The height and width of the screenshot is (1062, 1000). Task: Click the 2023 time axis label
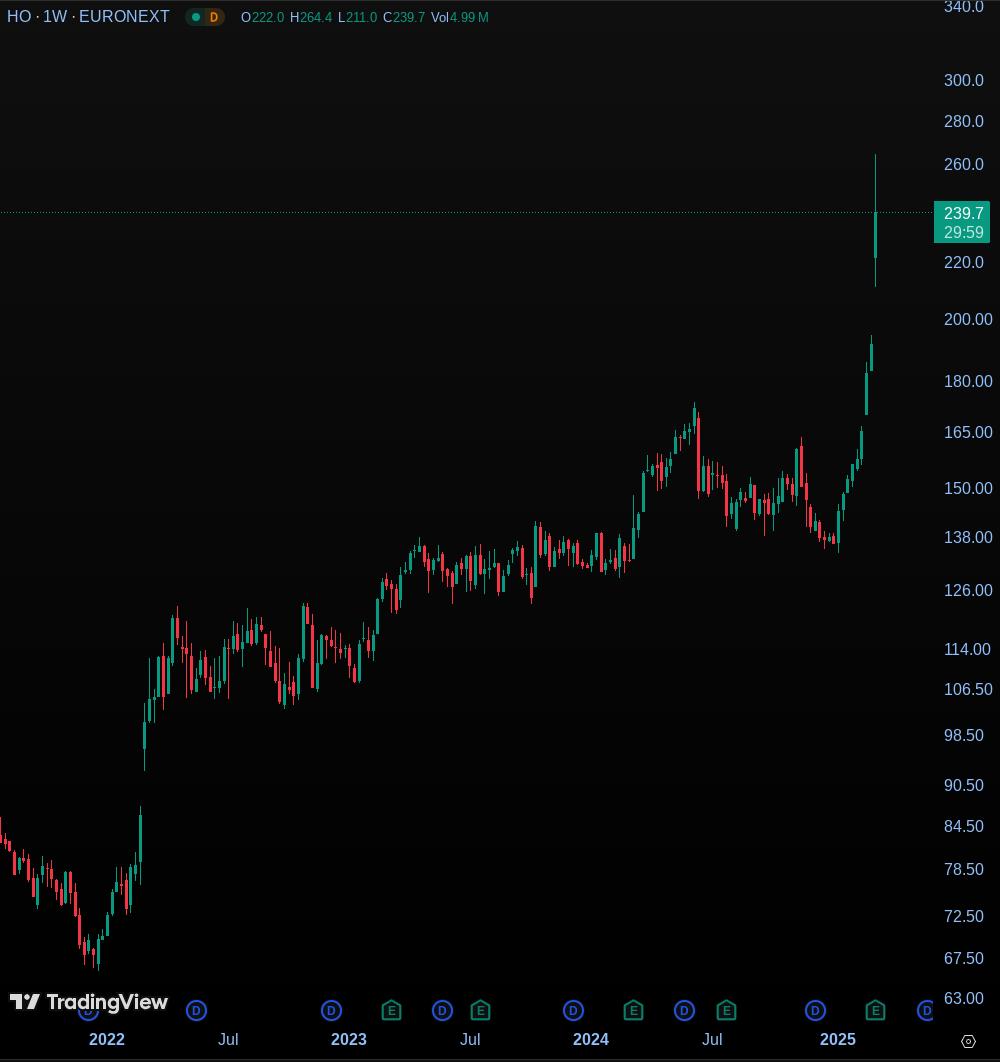348,1040
